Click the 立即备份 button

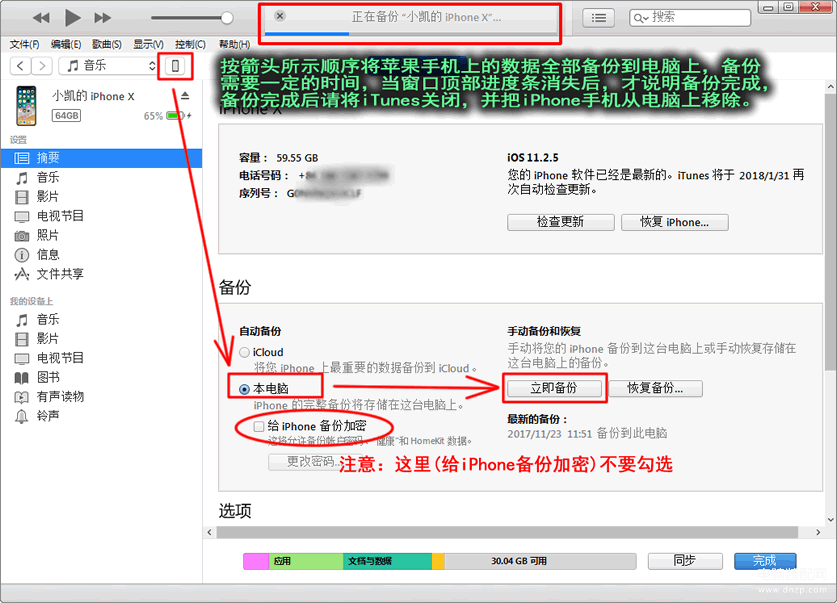[554, 388]
